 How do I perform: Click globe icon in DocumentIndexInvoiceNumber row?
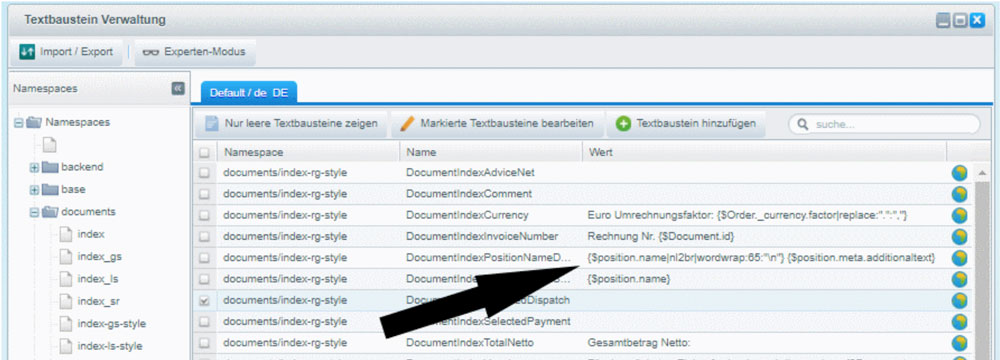(x=959, y=237)
